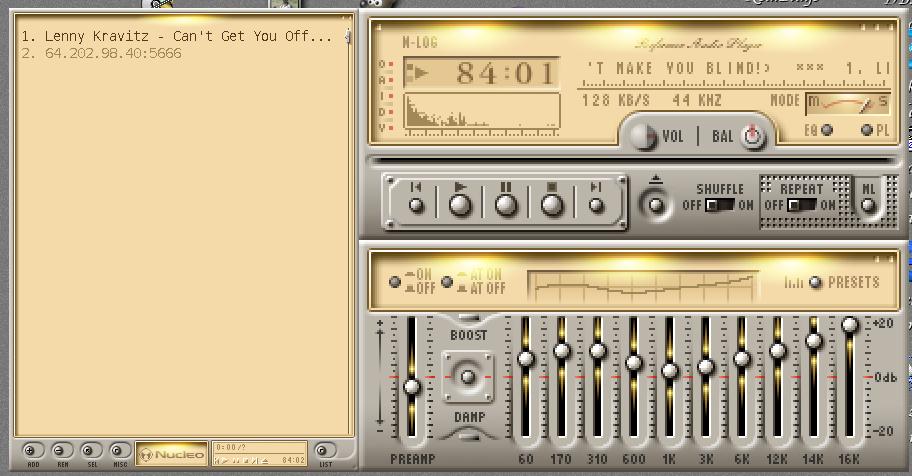Screen dimensions: 912x476
Task: Toggle the EQ window button
Action: 826,130
